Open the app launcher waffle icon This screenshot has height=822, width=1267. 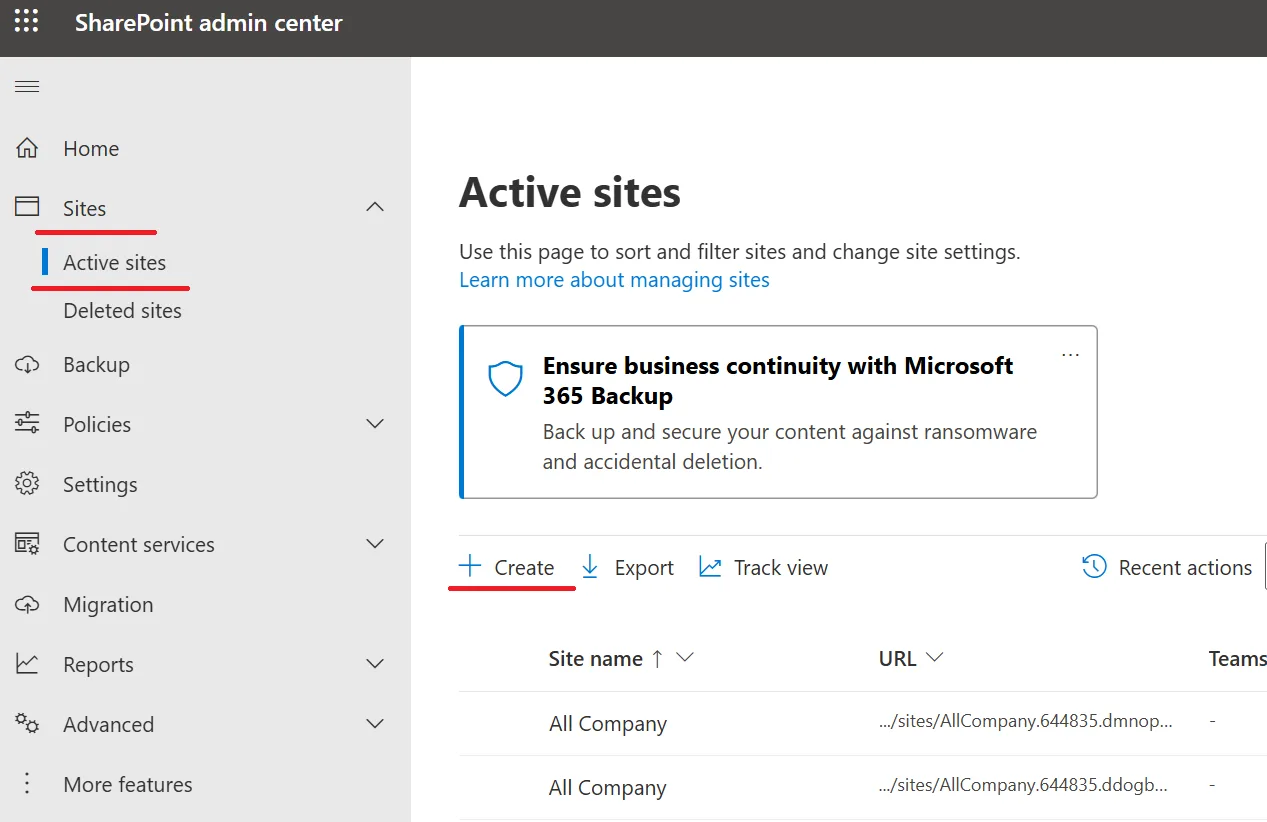click(x=27, y=22)
